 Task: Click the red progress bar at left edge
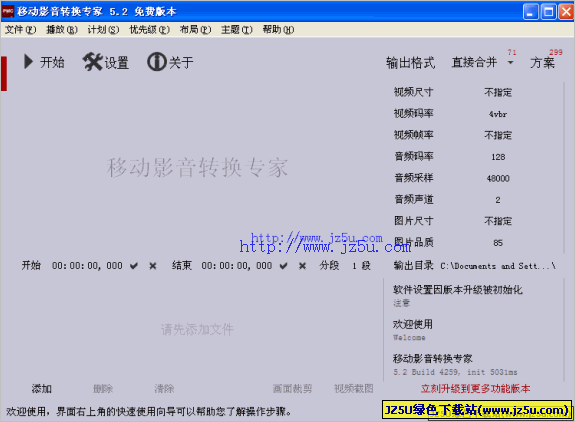pos(4,73)
